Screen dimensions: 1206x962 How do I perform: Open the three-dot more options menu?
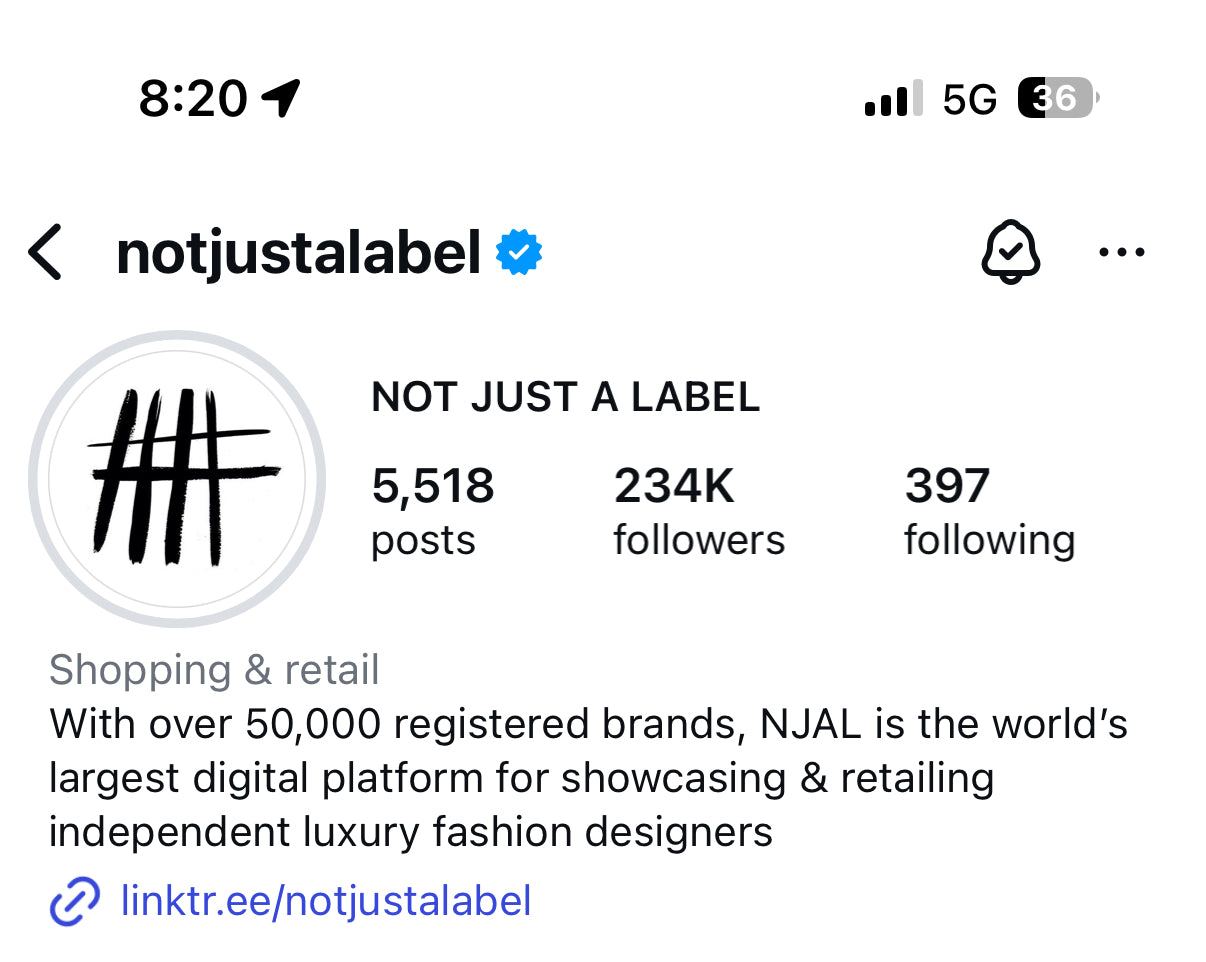(x=1121, y=252)
